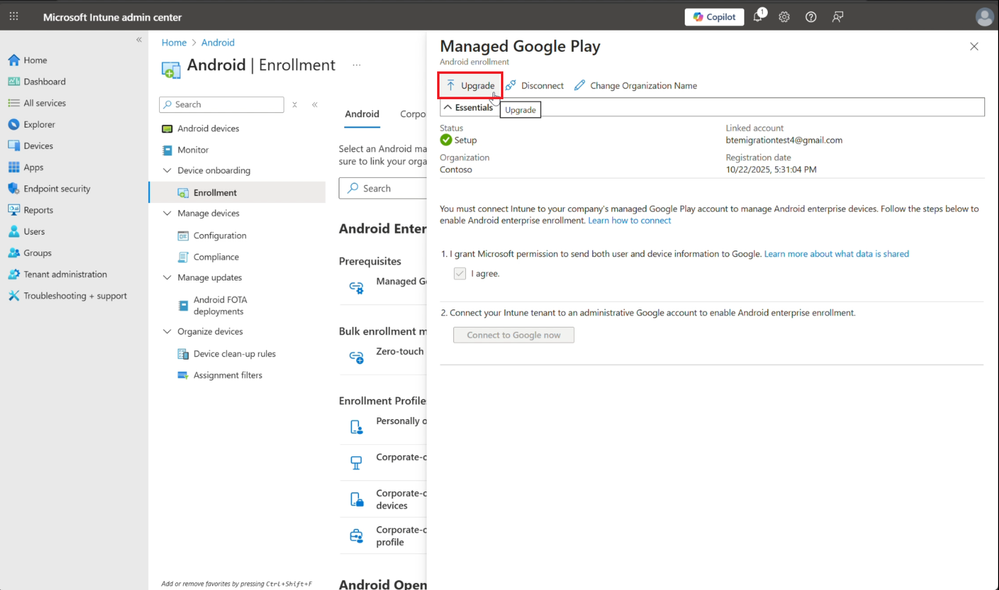The width and height of the screenshot is (999, 590).
Task: Click the Upgrade toolbar button
Action: [x=470, y=85]
